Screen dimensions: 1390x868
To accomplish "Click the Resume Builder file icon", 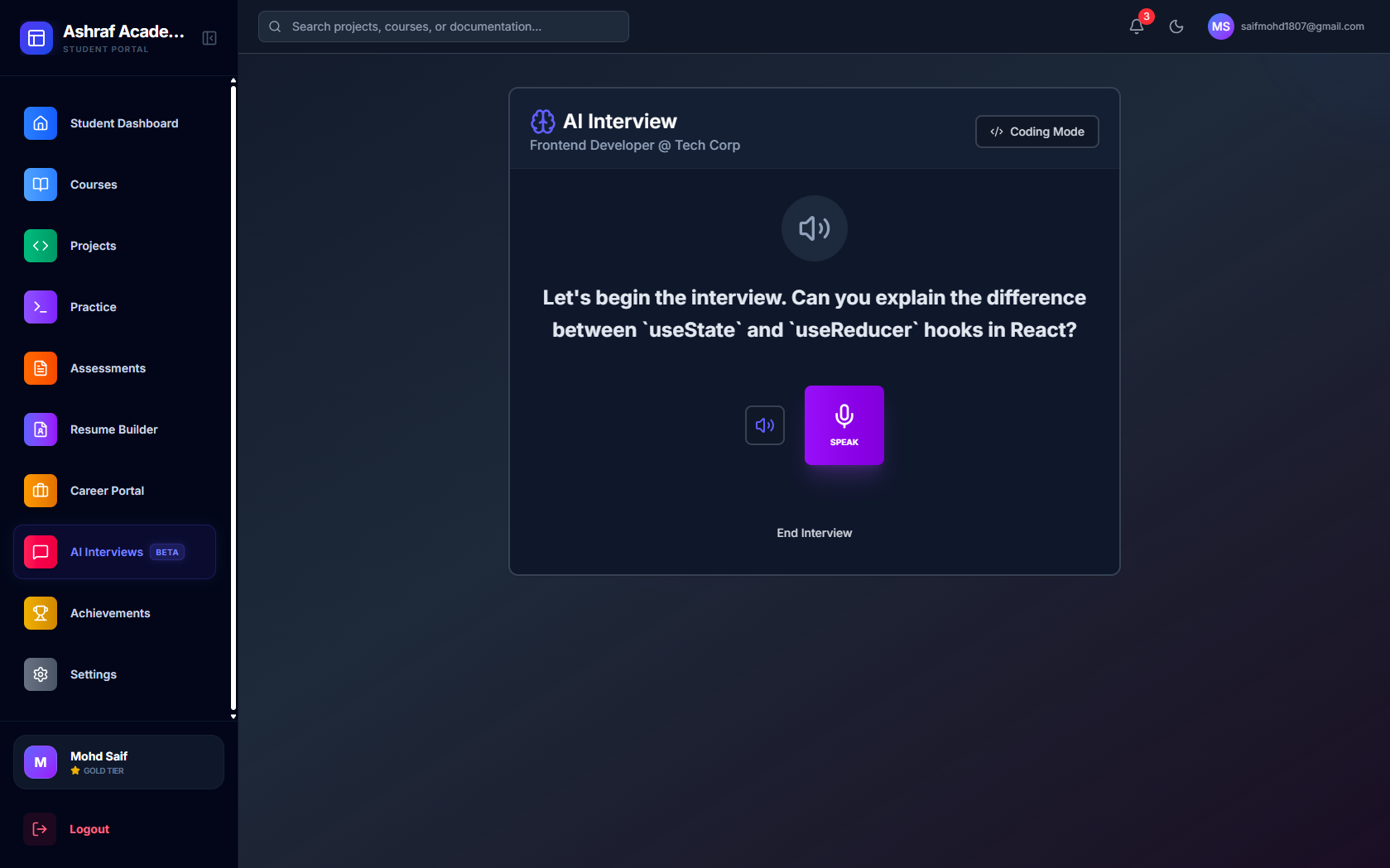I will (x=41, y=429).
